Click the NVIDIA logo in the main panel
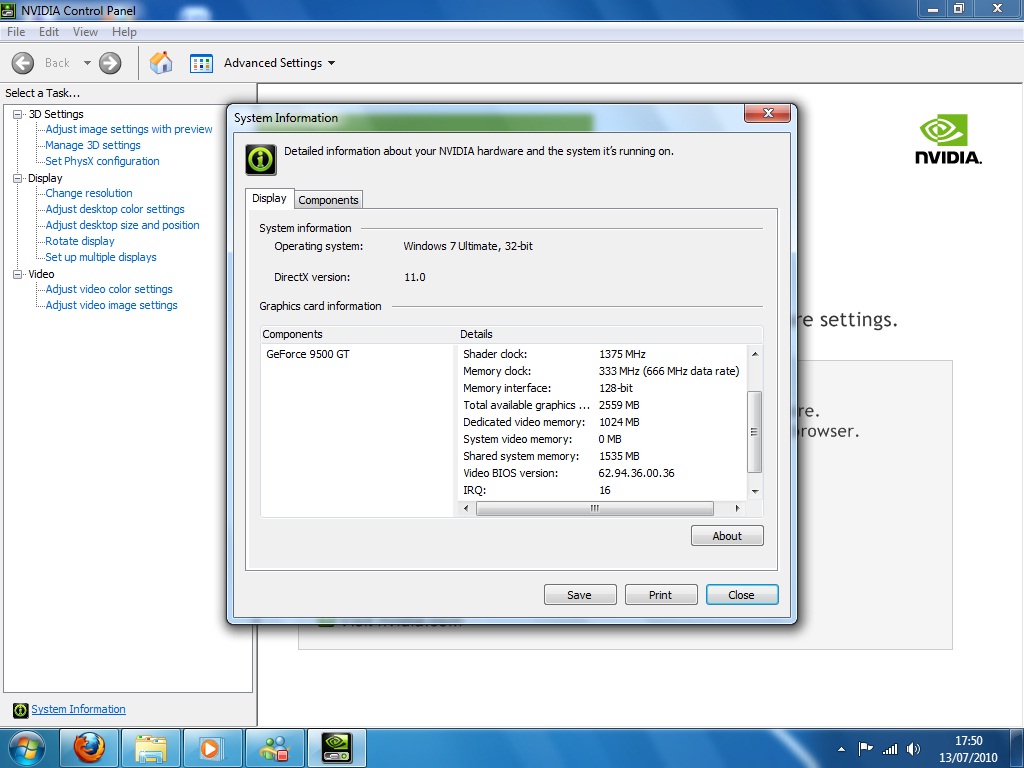1024x768 pixels. [x=948, y=140]
